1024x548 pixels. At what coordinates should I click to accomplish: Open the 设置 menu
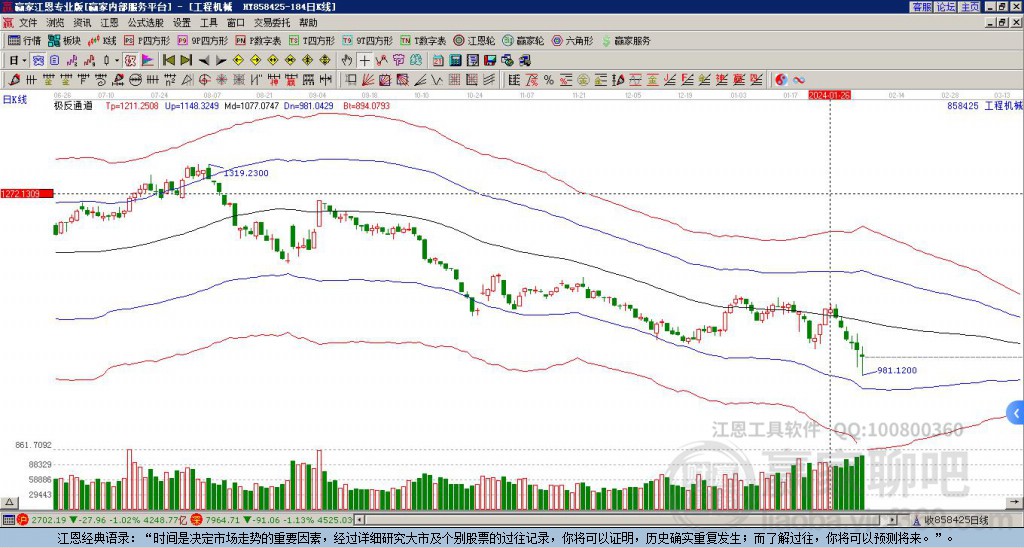coord(182,23)
